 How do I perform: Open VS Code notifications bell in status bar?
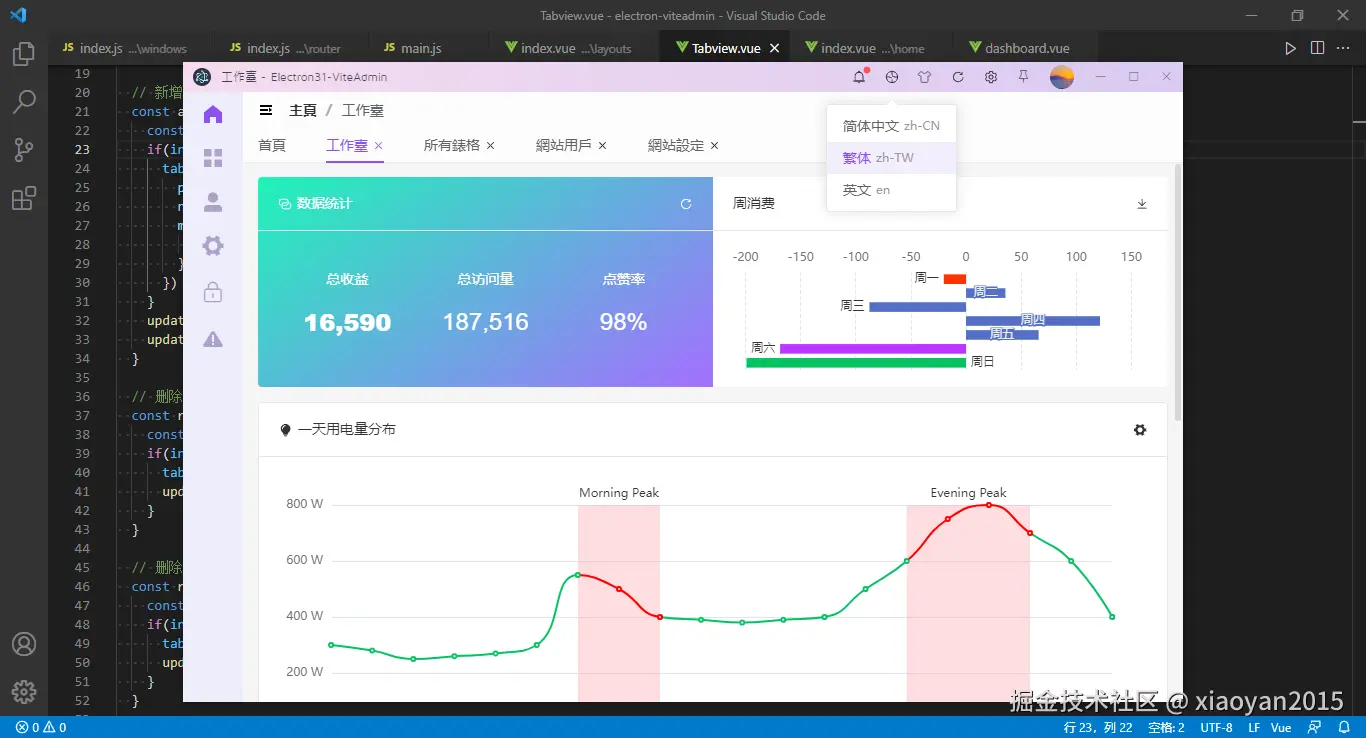pyautogui.click(x=1345, y=727)
